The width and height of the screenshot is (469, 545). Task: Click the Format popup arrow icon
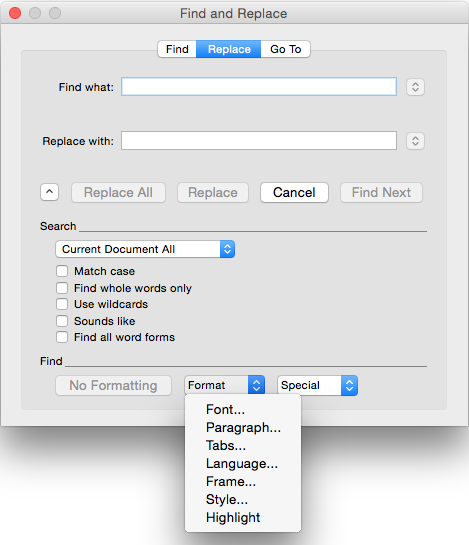(257, 385)
